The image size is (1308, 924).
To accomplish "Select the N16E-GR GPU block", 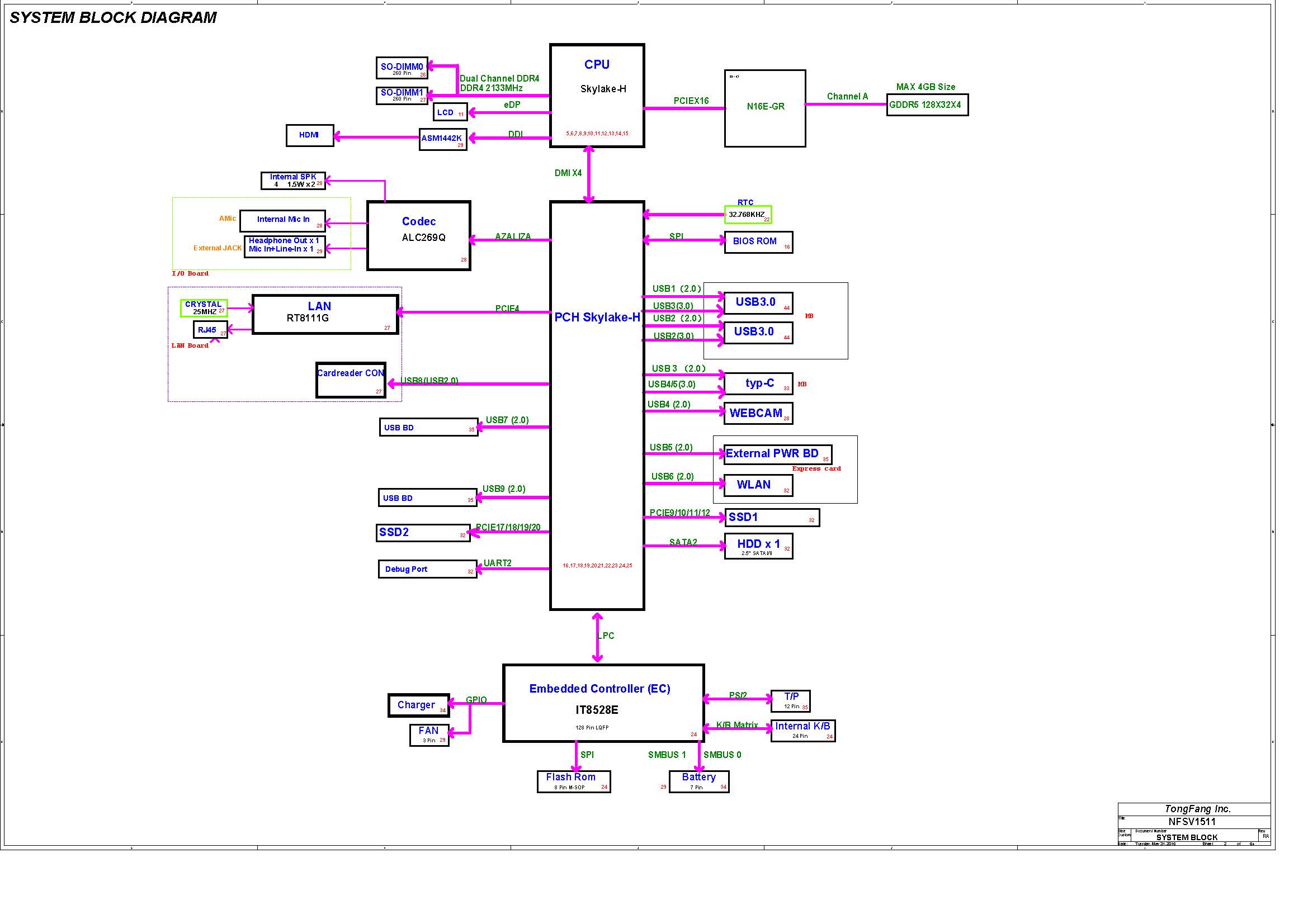I will (764, 108).
